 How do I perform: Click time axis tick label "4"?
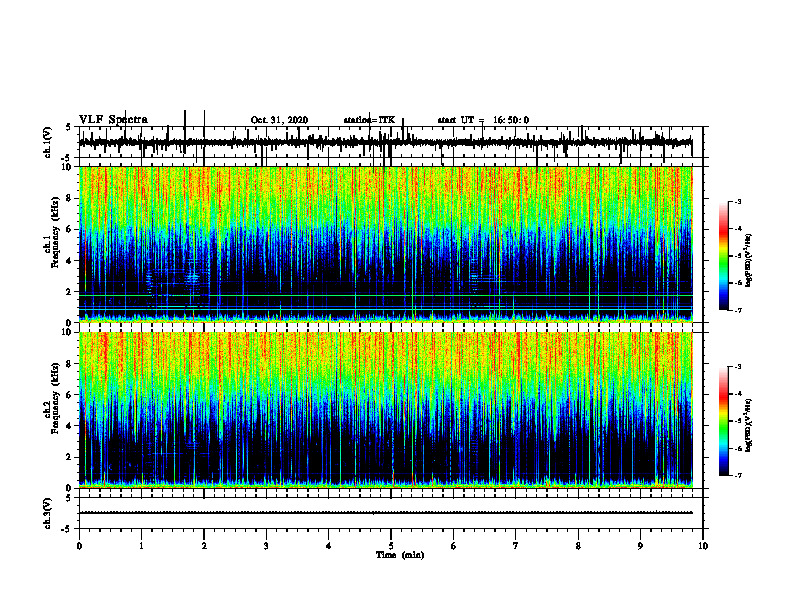(x=329, y=546)
